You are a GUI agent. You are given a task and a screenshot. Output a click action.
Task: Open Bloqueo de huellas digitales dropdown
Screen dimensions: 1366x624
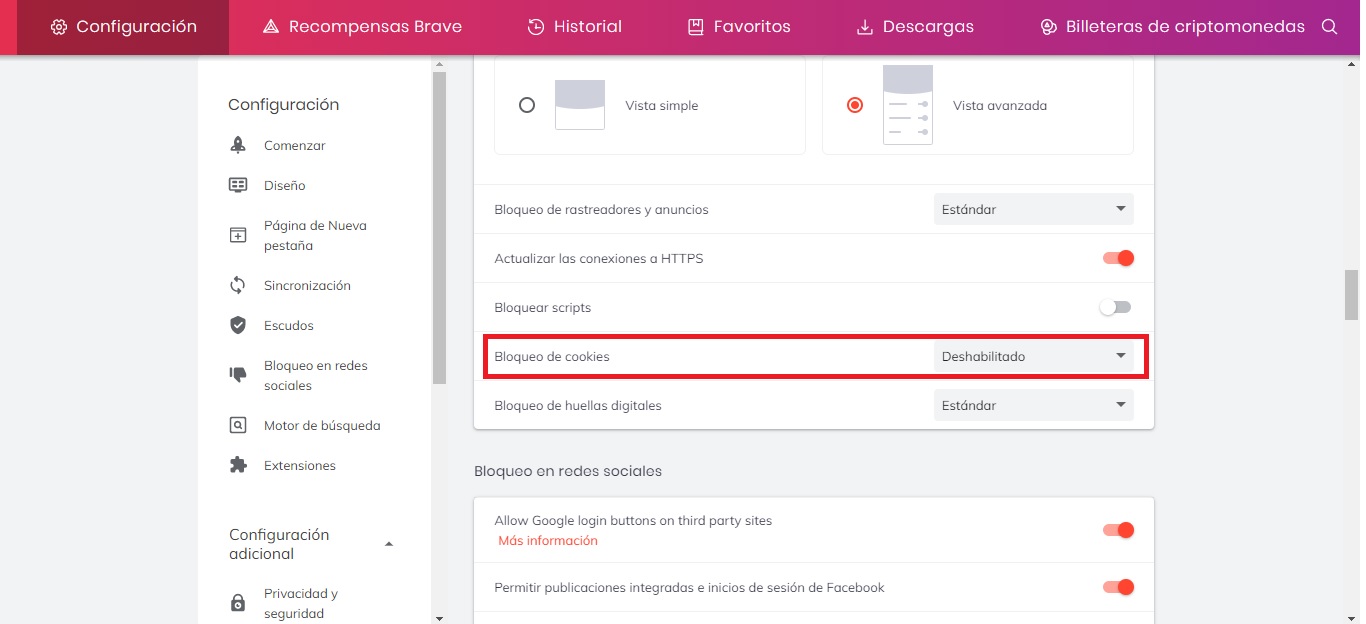click(x=1034, y=405)
